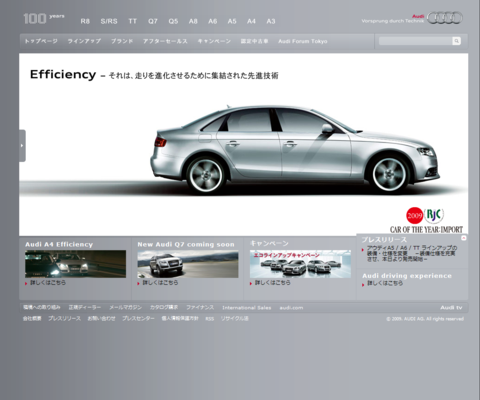Open キャンペーン item in top navigation bar
This screenshot has width=480, height=400.
tap(214, 41)
